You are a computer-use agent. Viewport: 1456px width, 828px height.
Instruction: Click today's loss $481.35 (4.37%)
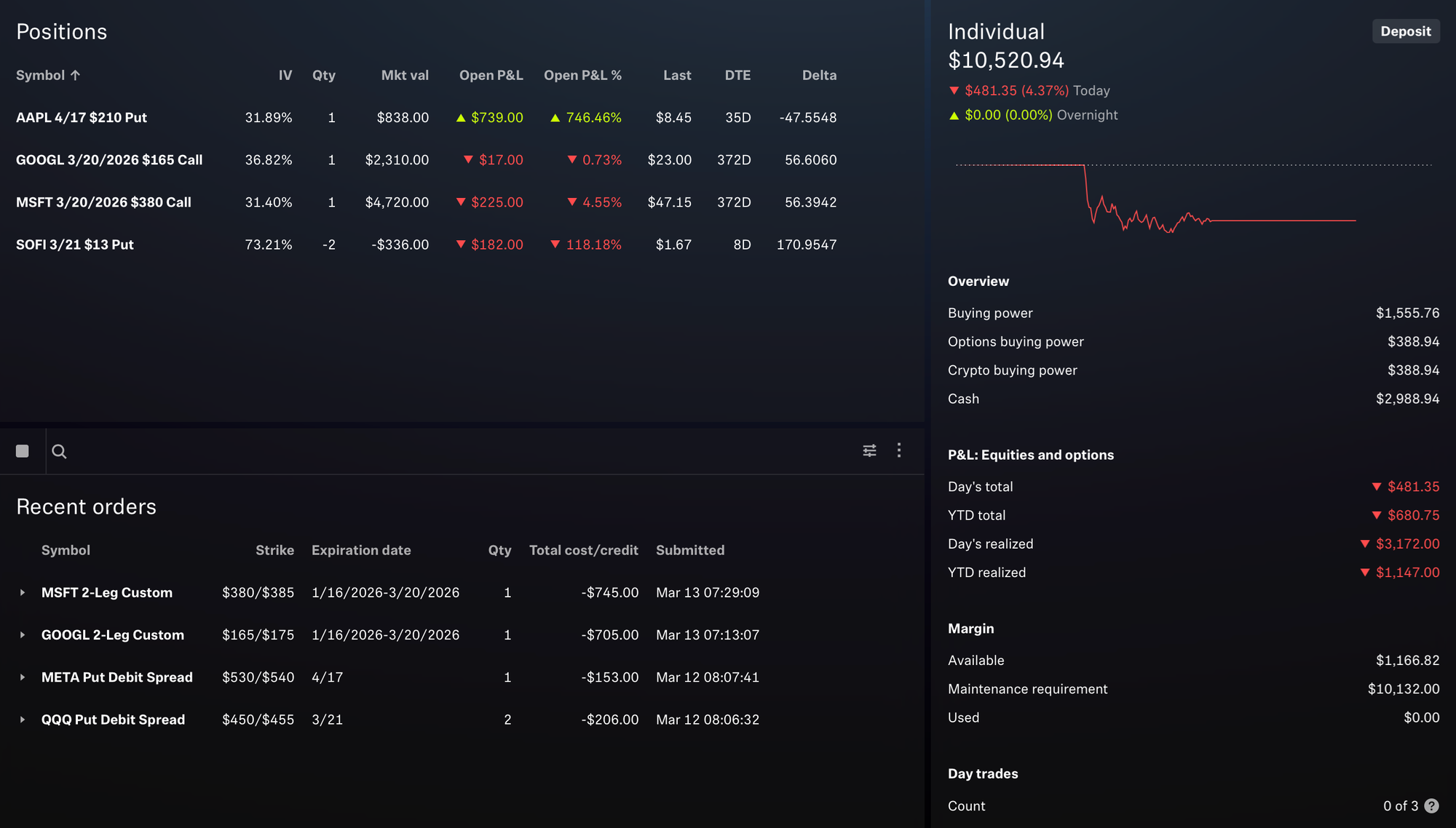coord(1016,90)
